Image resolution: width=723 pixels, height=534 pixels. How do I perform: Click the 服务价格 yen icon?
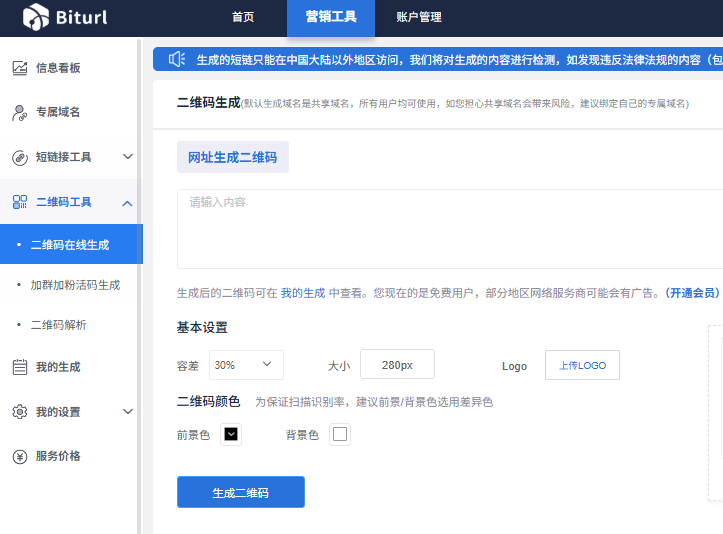[20, 456]
